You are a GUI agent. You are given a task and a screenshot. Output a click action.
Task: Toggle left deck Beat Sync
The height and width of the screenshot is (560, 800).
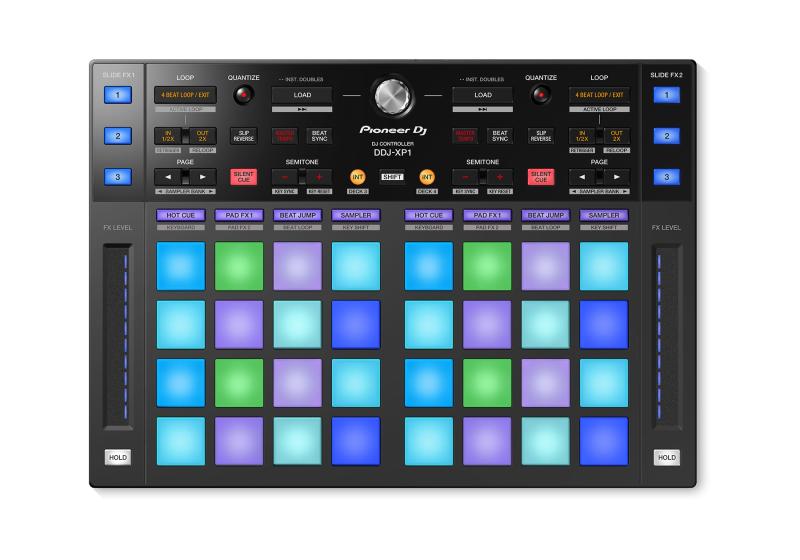(x=319, y=136)
